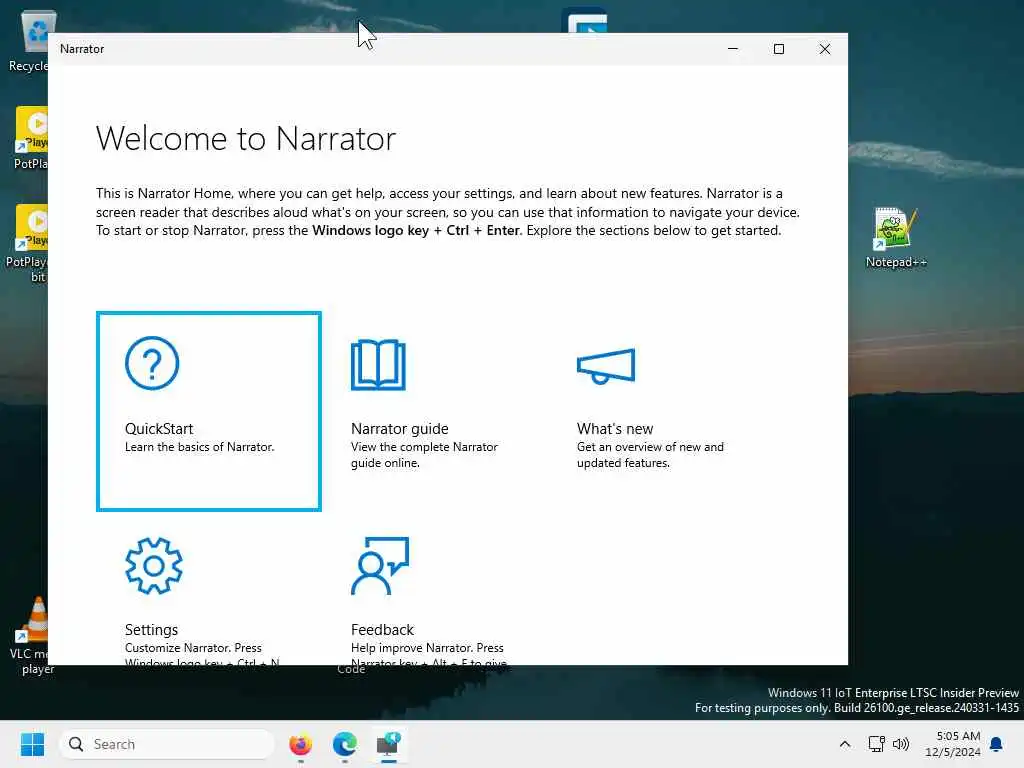Select the Recycle Bin desktop icon
Image resolution: width=1024 pixels, height=768 pixels.
click(x=30, y=41)
